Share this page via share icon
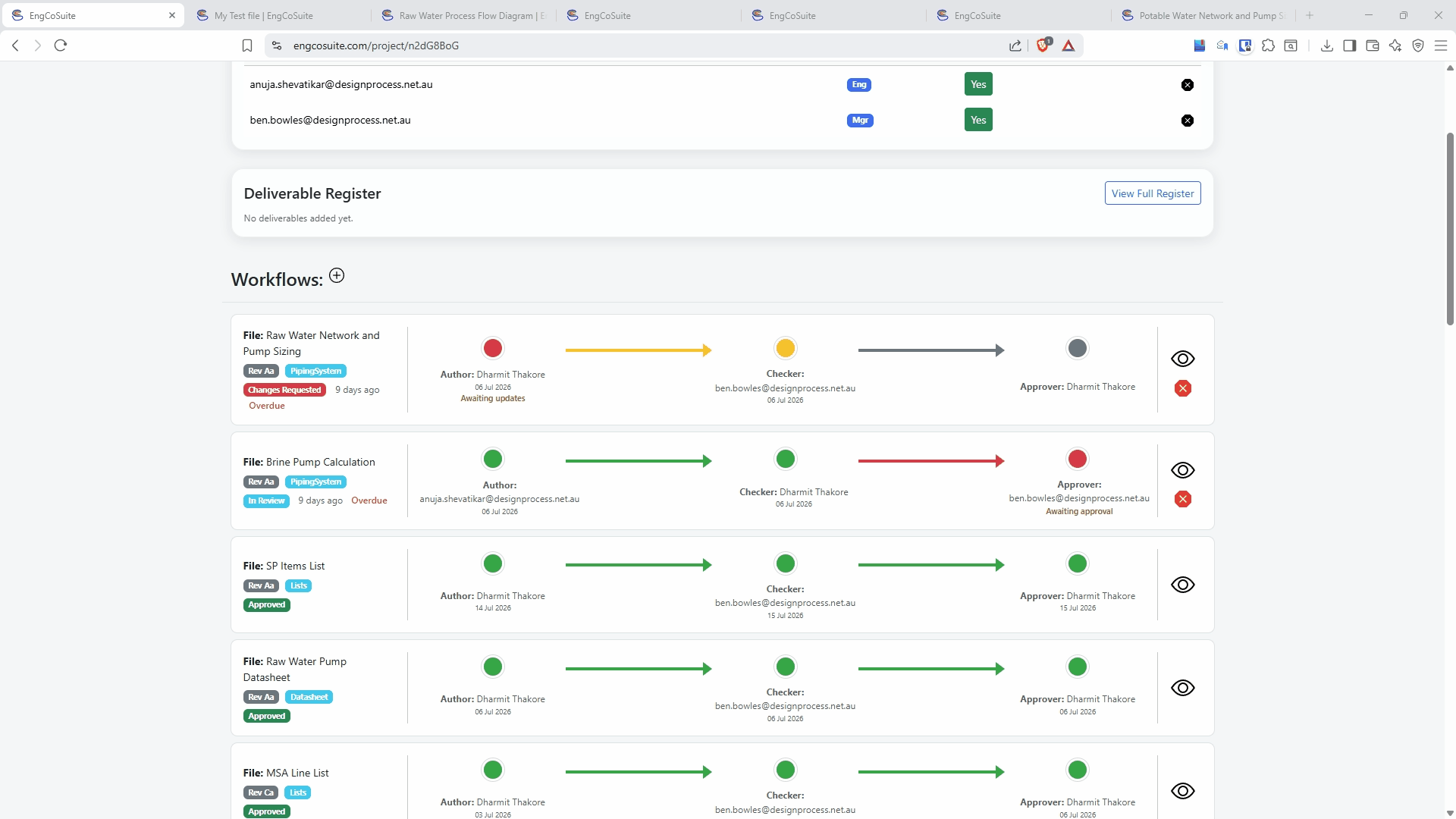 click(1015, 45)
